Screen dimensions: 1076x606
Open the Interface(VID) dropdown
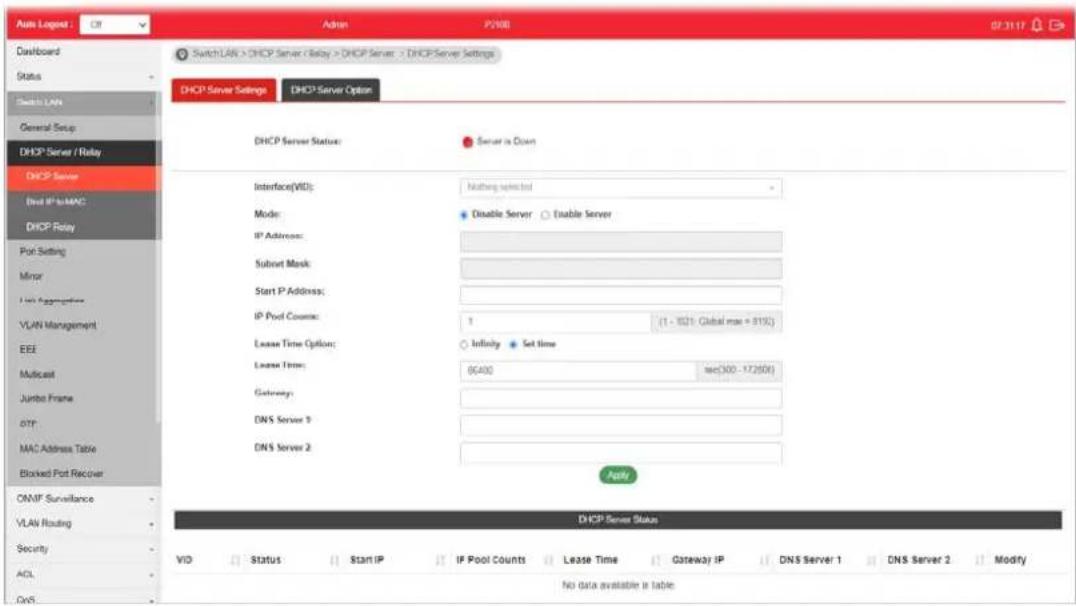(620, 187)
